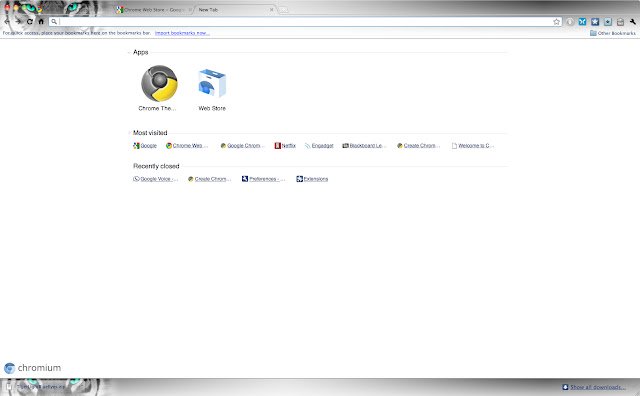Click the chromium logo at page bottom
This screenshot has height=396, width=640.
coord(33,368)
